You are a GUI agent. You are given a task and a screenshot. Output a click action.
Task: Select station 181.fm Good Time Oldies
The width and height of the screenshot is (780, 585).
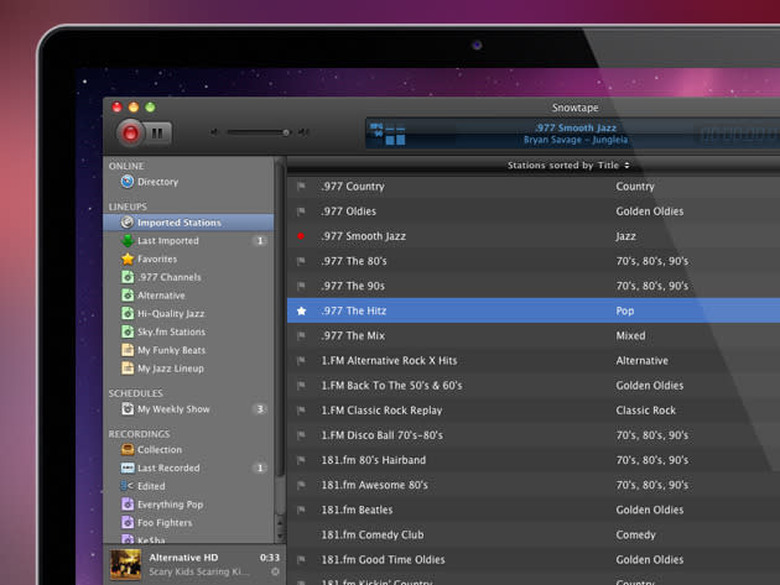(383, 560)
